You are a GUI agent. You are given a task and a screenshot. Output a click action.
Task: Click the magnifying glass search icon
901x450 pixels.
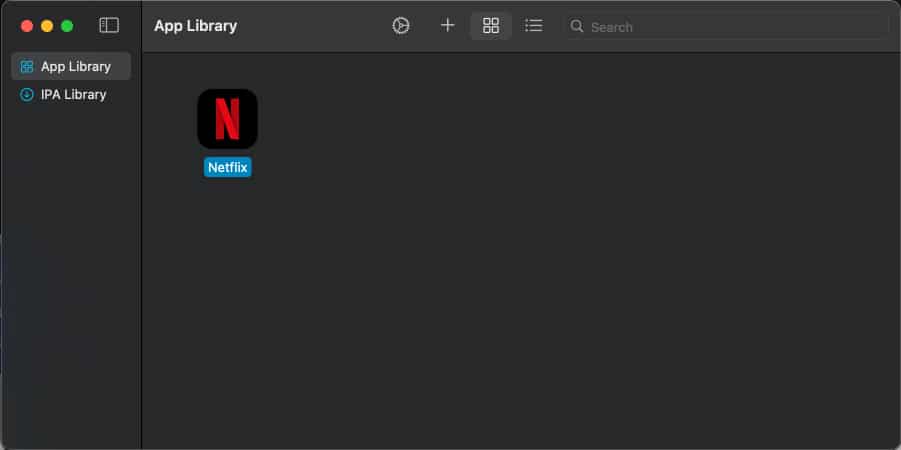click(577, 26)
